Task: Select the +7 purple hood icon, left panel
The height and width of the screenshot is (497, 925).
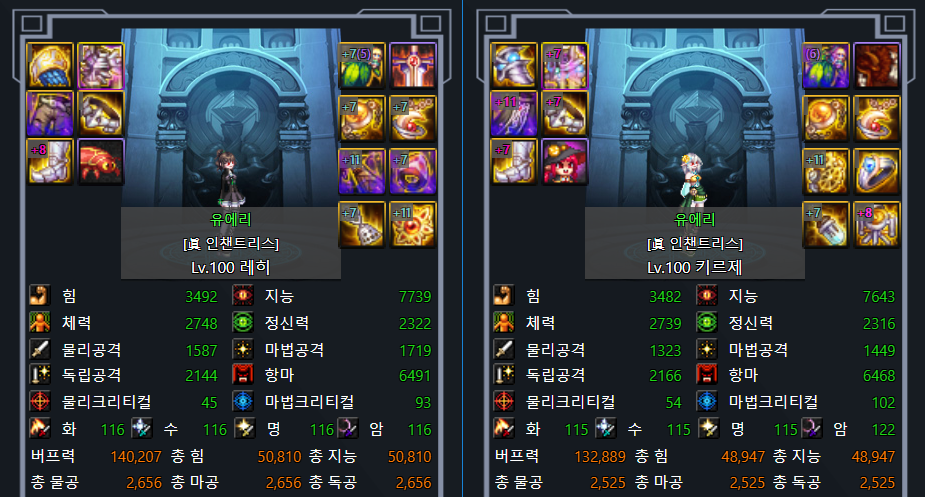Action: pos(413,172)
